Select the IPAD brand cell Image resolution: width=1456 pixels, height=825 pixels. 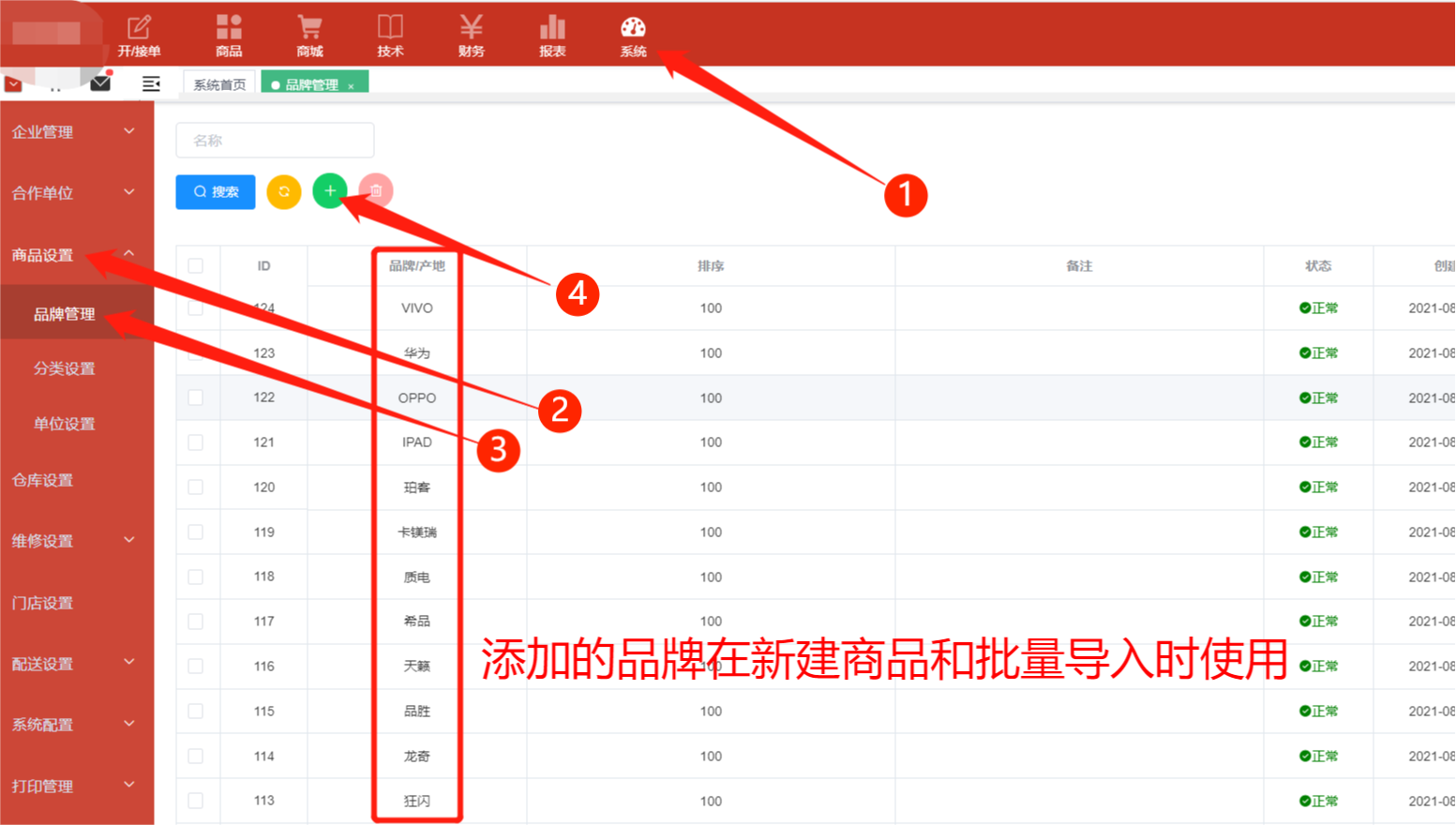pyautogui.click(x=417, y=442)
